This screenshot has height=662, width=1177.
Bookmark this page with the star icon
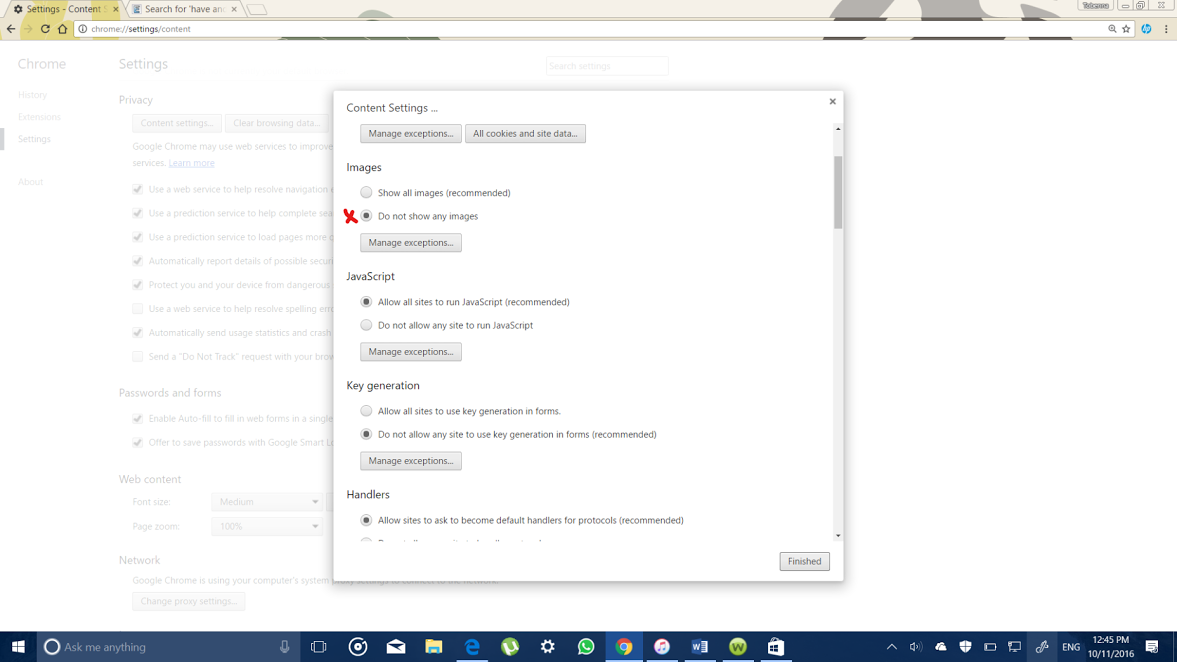tap(1126, 29)
